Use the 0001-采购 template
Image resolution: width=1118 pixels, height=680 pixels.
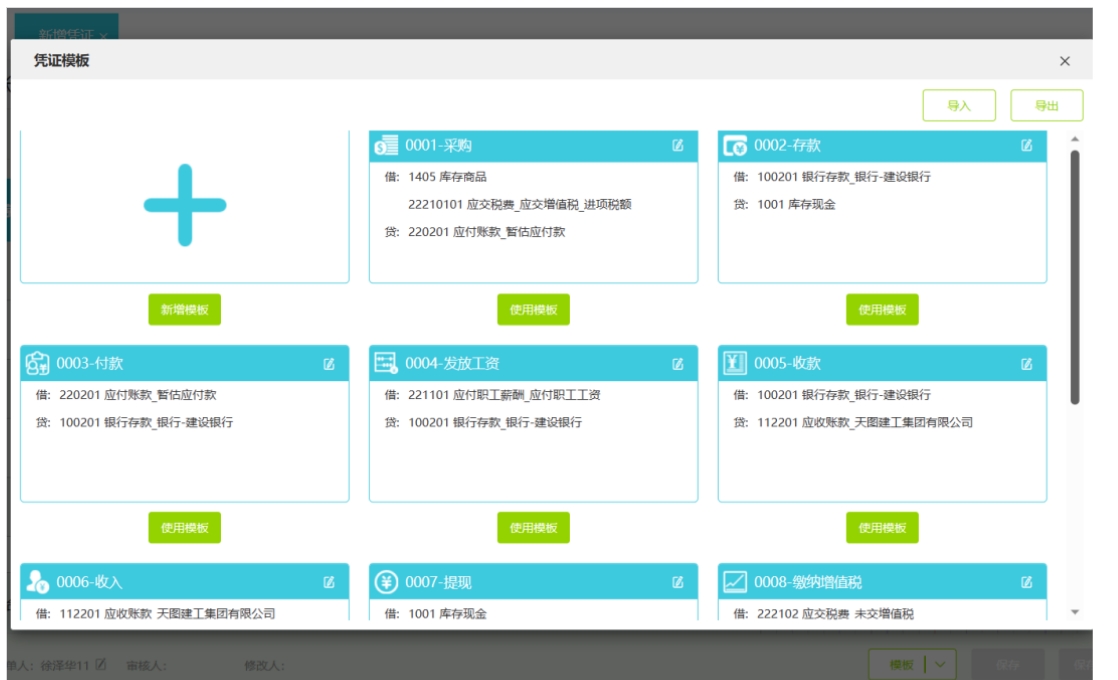[533, 309]
